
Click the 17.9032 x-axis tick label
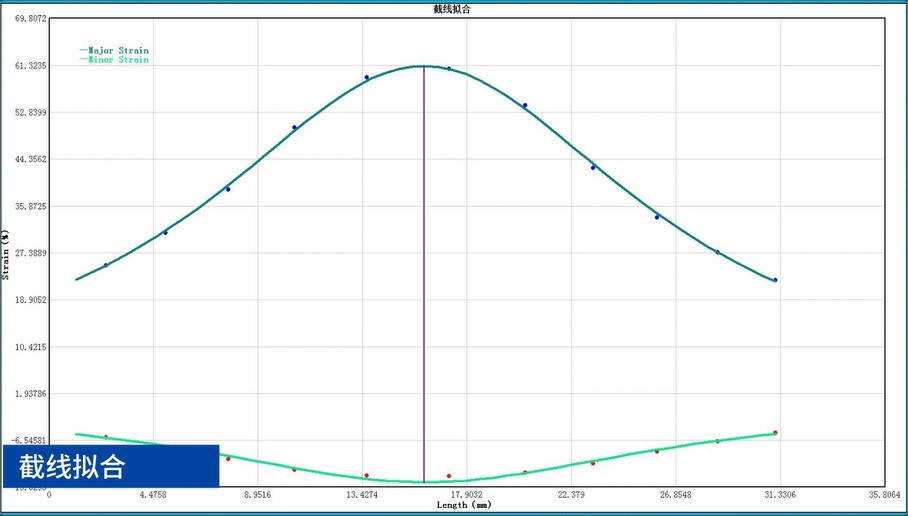click(466, 494)
